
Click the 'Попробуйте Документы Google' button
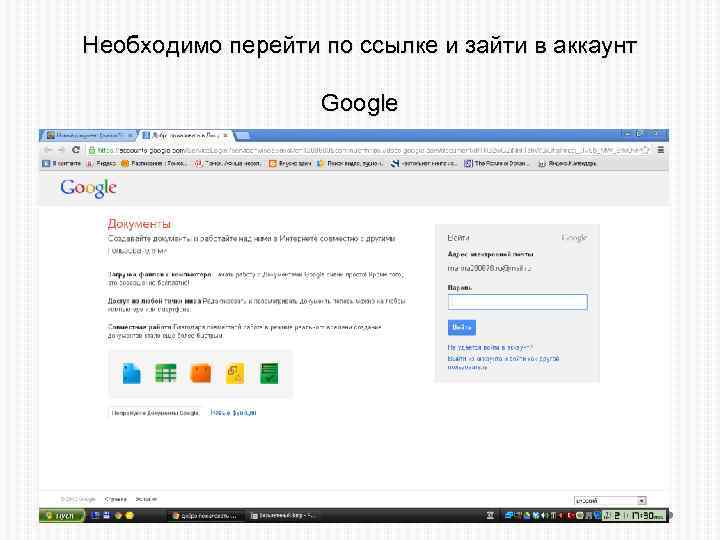point(155,413)
